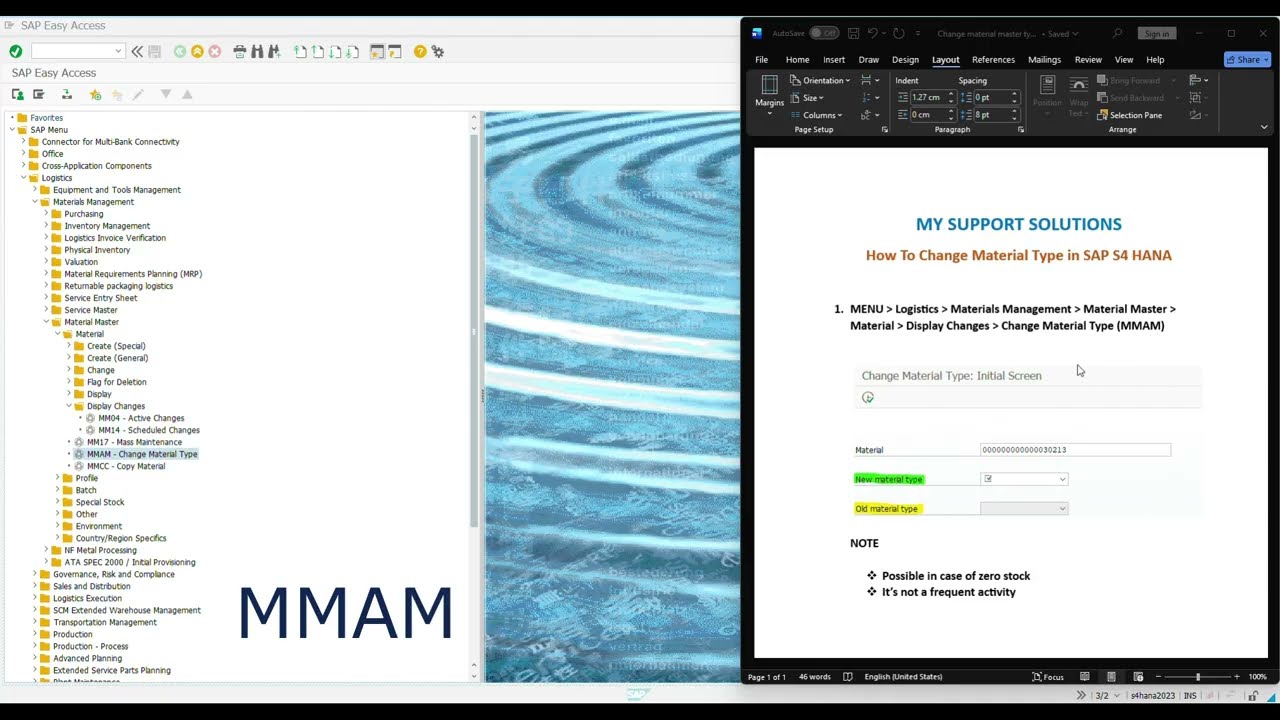
Task: Click the Extended Service Parts Planning row
Action: [x=111, y=670]
